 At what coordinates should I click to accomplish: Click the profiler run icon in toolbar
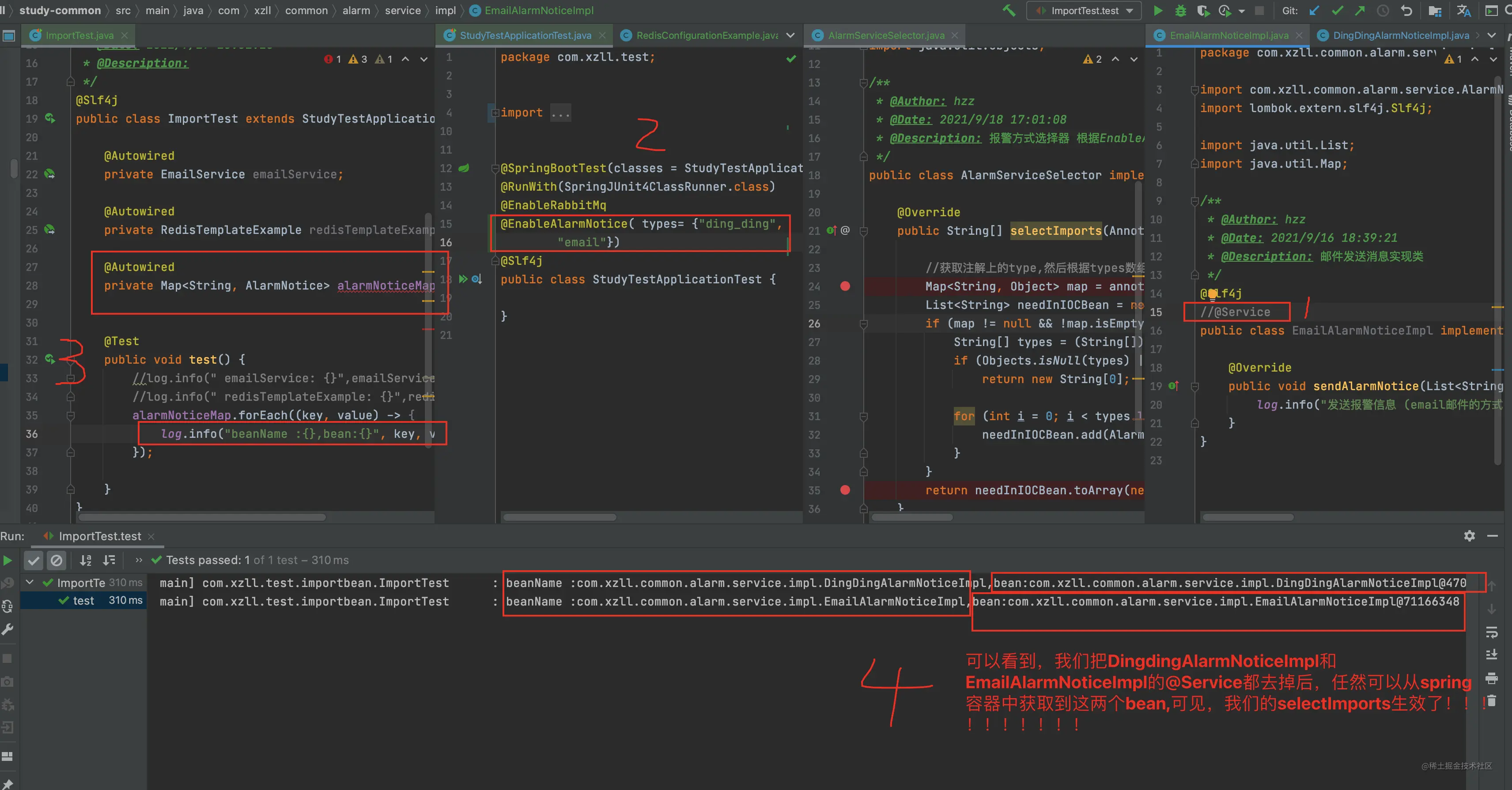tap(1225, 11)
